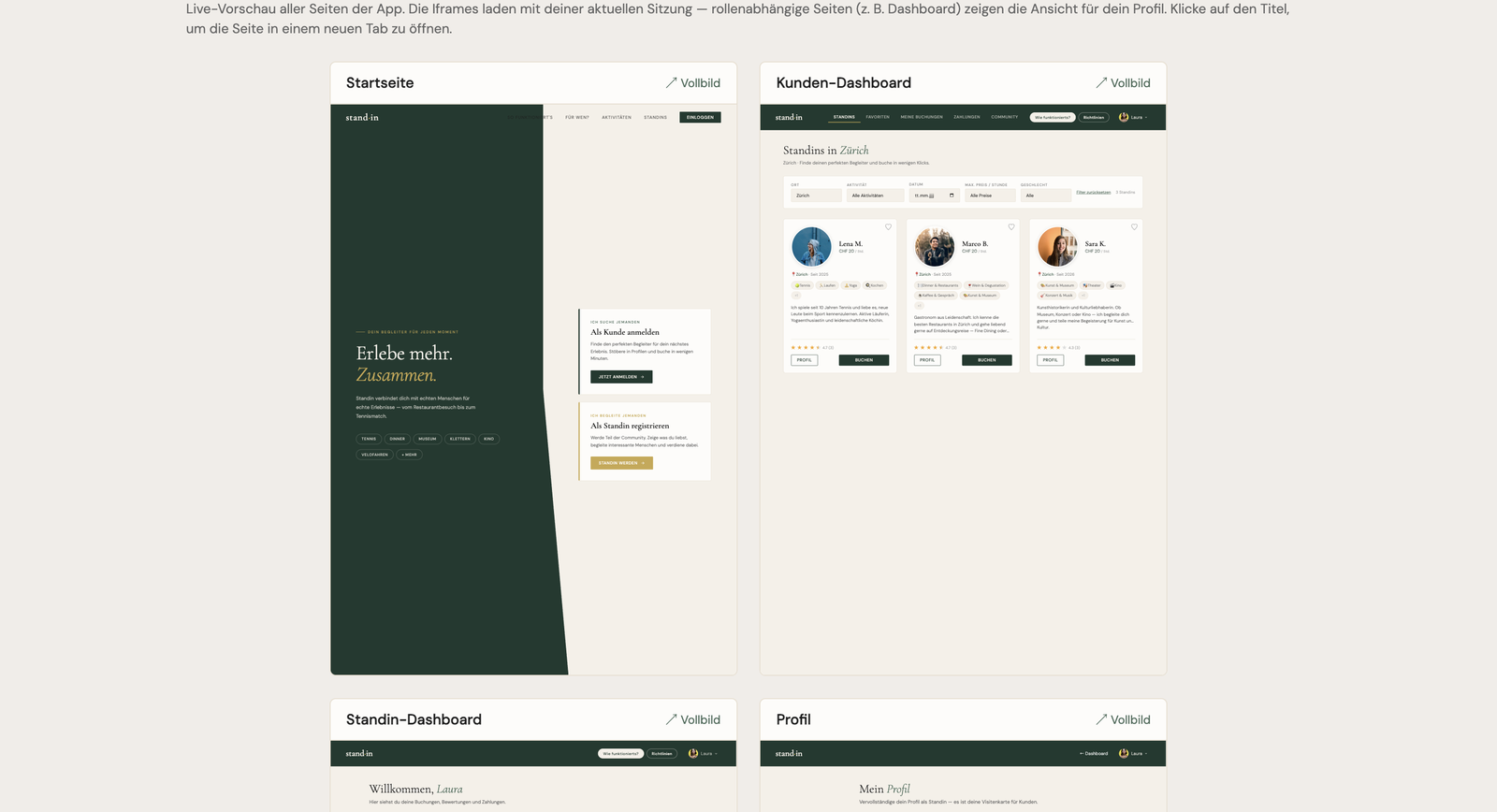Click Wie funktioniert's? in the Kunden-Dashboard header
Screen dimensions: 1497x812
[1053, 118]
